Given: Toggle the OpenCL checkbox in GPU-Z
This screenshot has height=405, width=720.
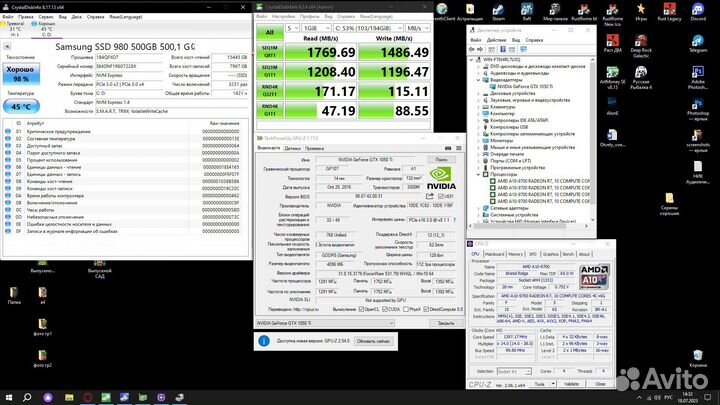Looking at the screenshot, I should click(x=361, y=309).
